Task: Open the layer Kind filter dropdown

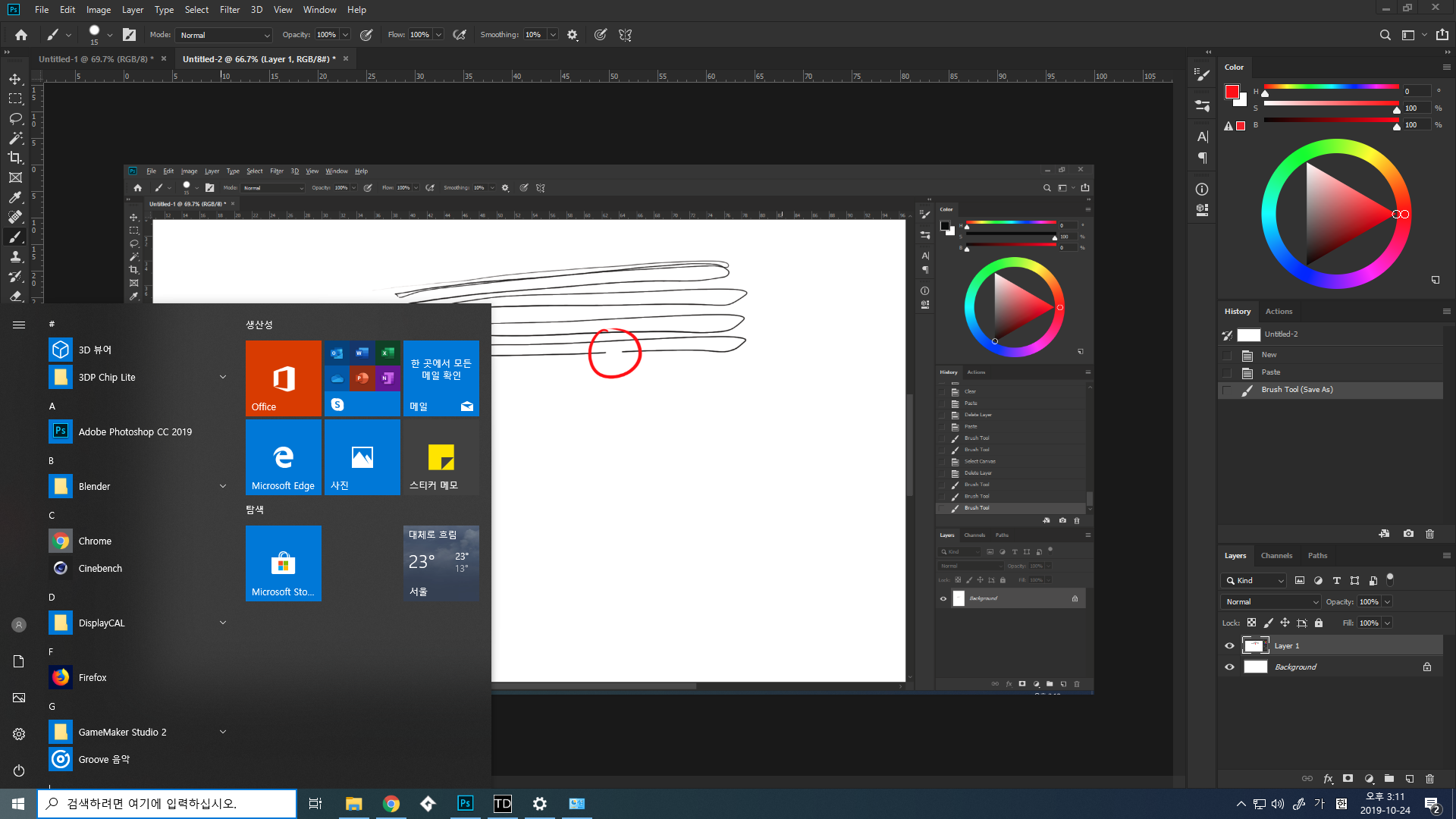Action: click(x=1255, y=581)
